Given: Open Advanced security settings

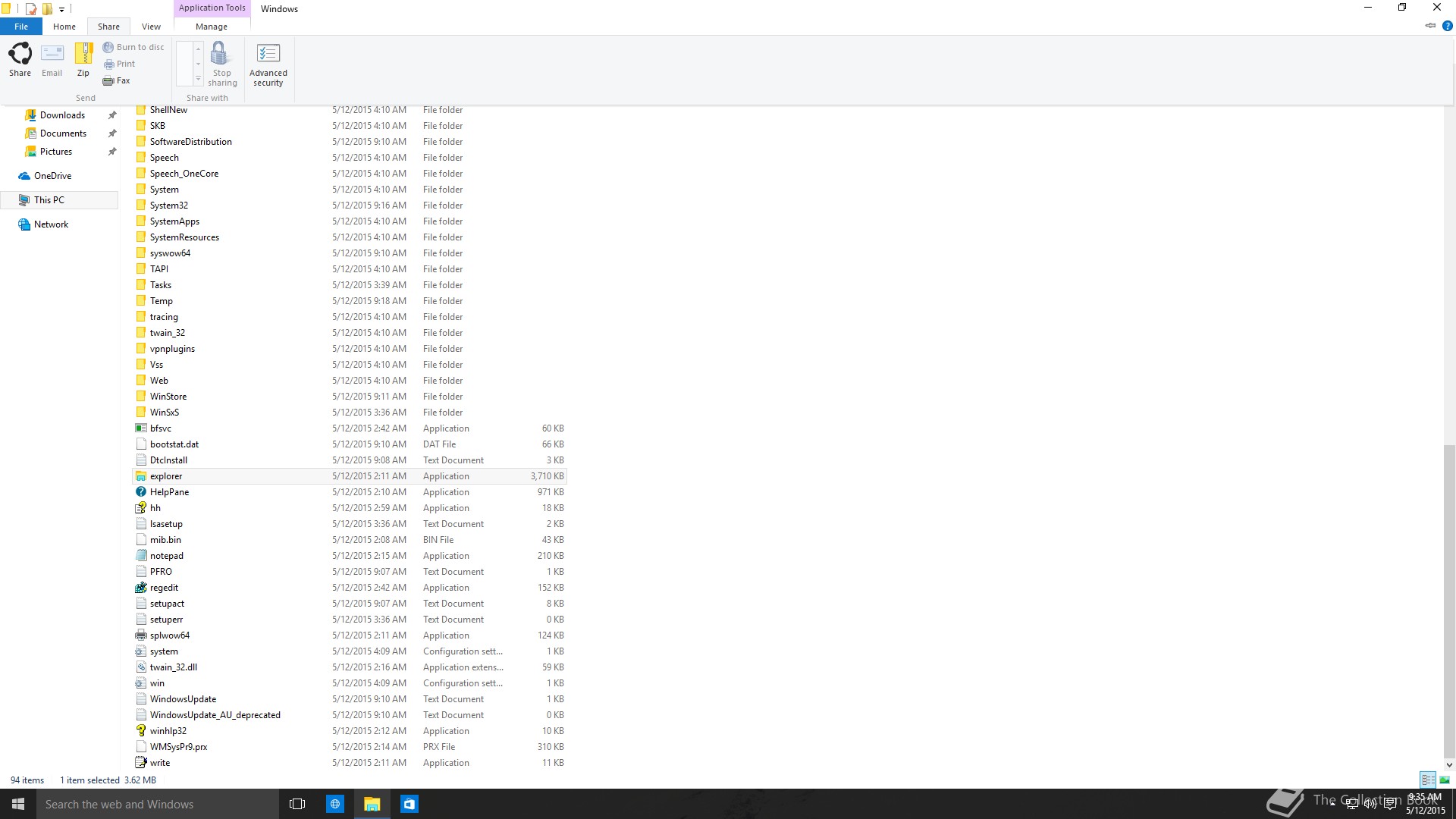Looking at the screenshot, I should (268, 64).
